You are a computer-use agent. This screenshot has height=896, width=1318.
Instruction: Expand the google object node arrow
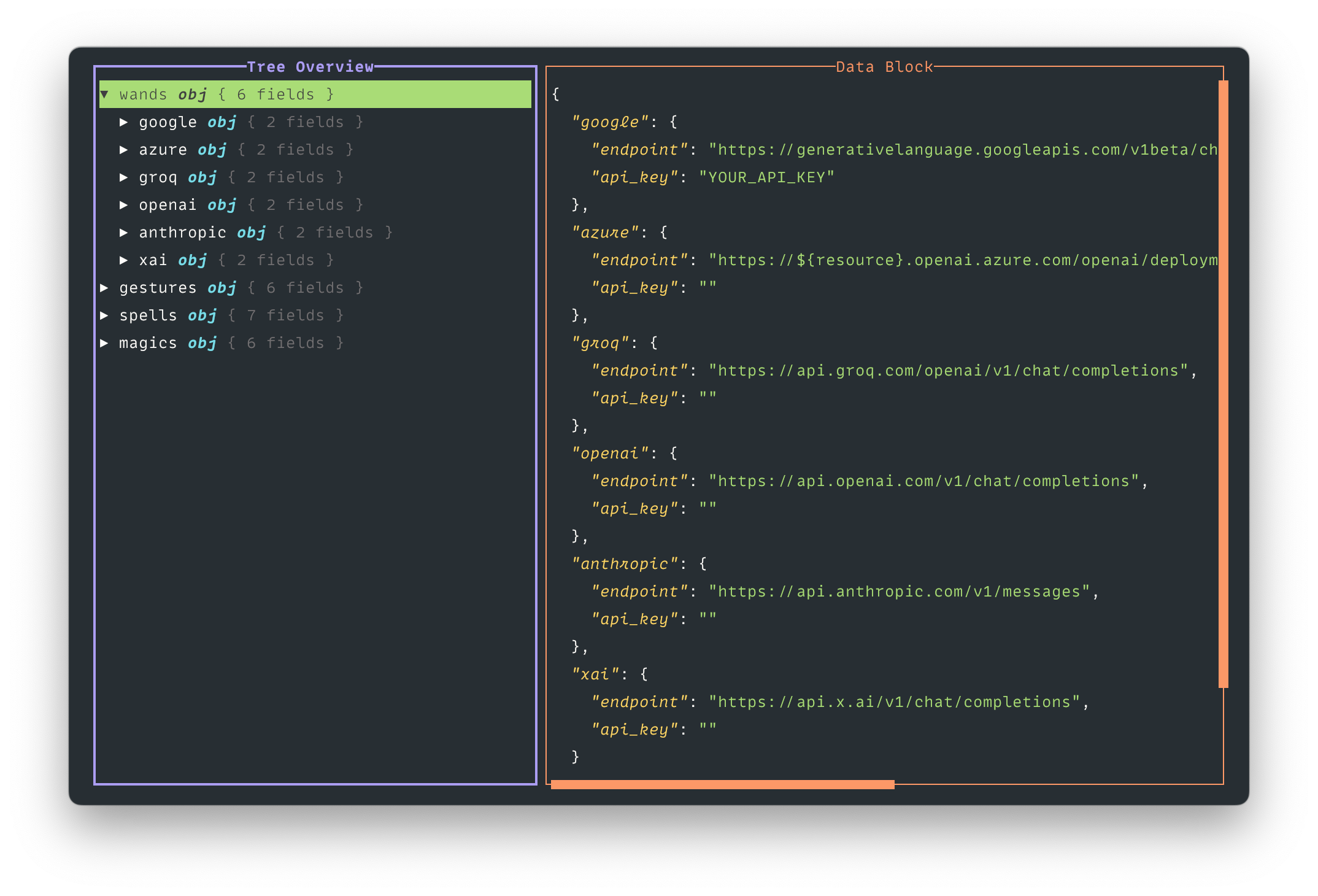[x=124, y=122]
